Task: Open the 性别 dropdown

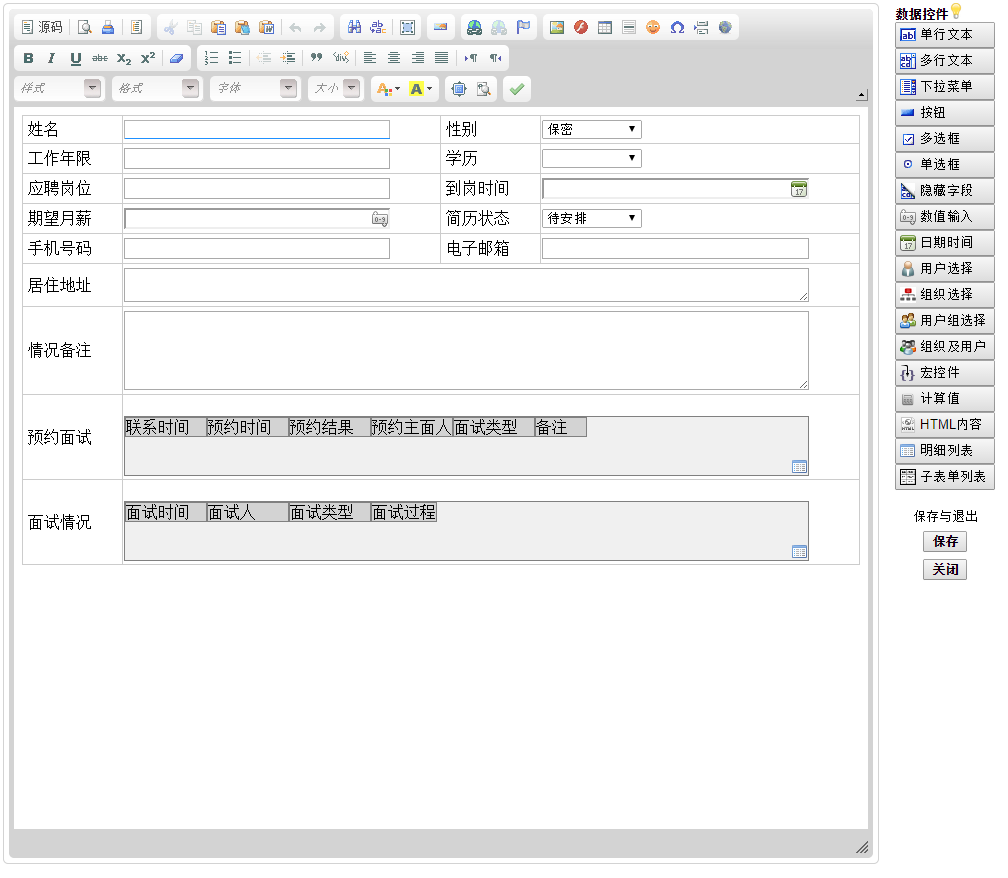Action: (591, 130)
